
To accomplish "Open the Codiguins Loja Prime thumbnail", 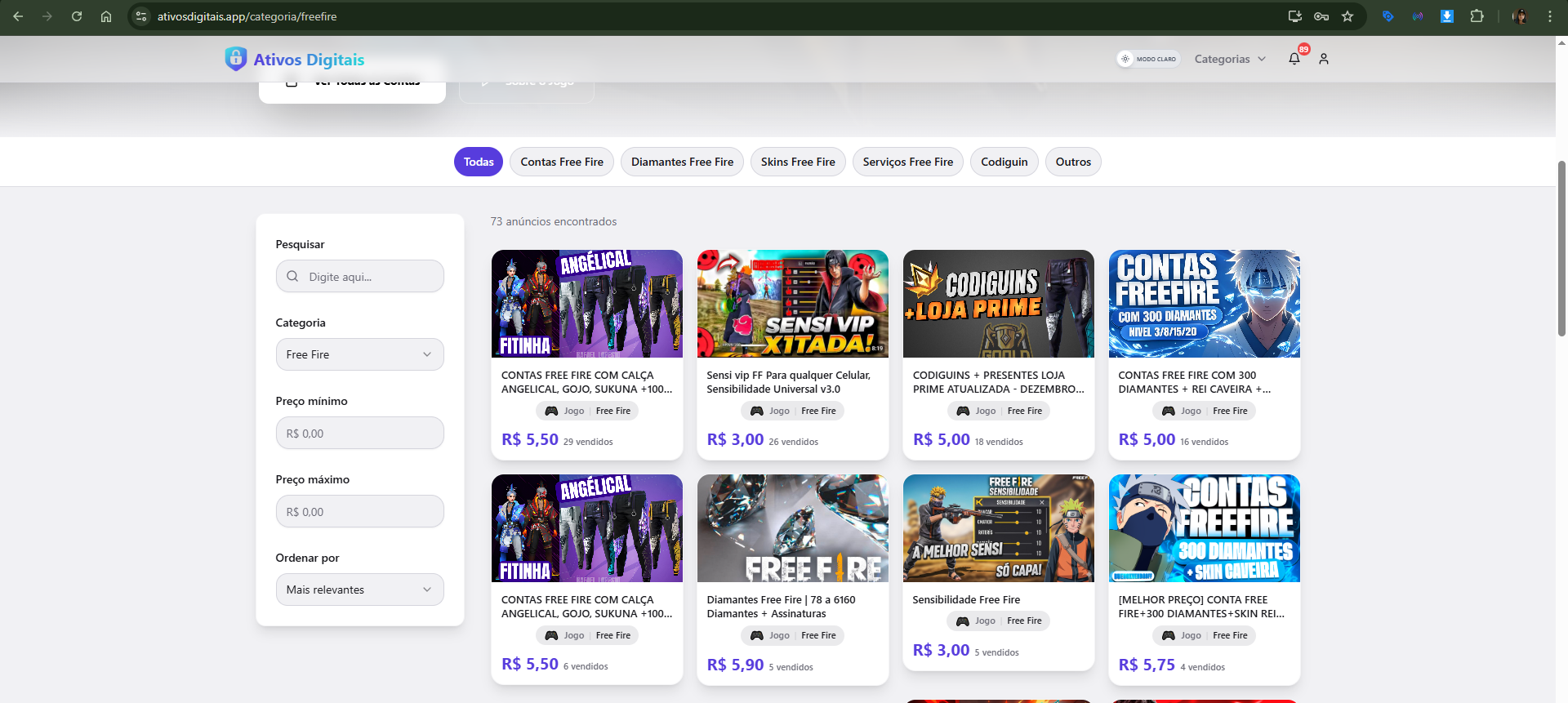I will [x=998, y=304].
